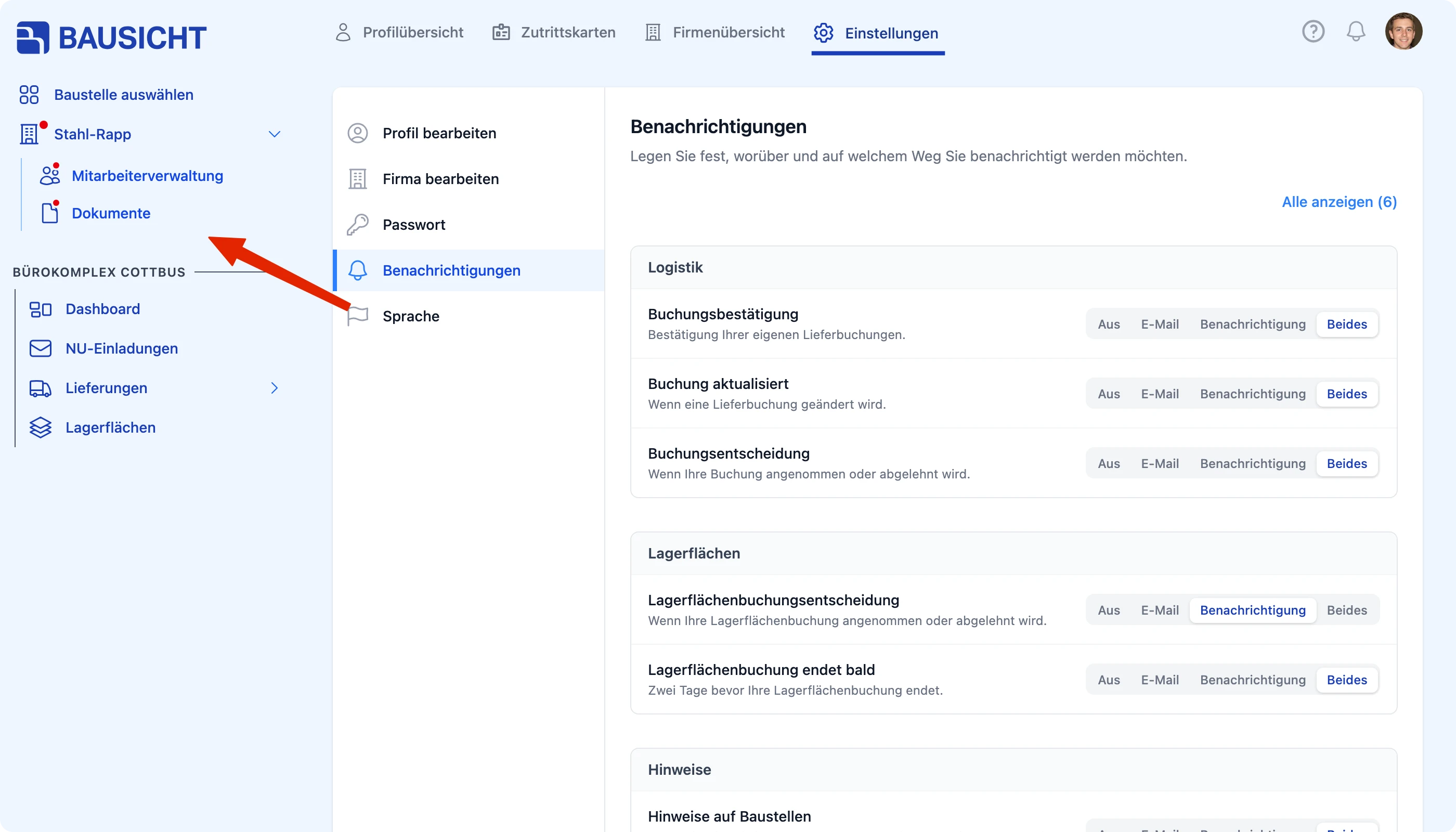
Task: Click the BAUSICHT logo icon
Action: pos(33,38)
